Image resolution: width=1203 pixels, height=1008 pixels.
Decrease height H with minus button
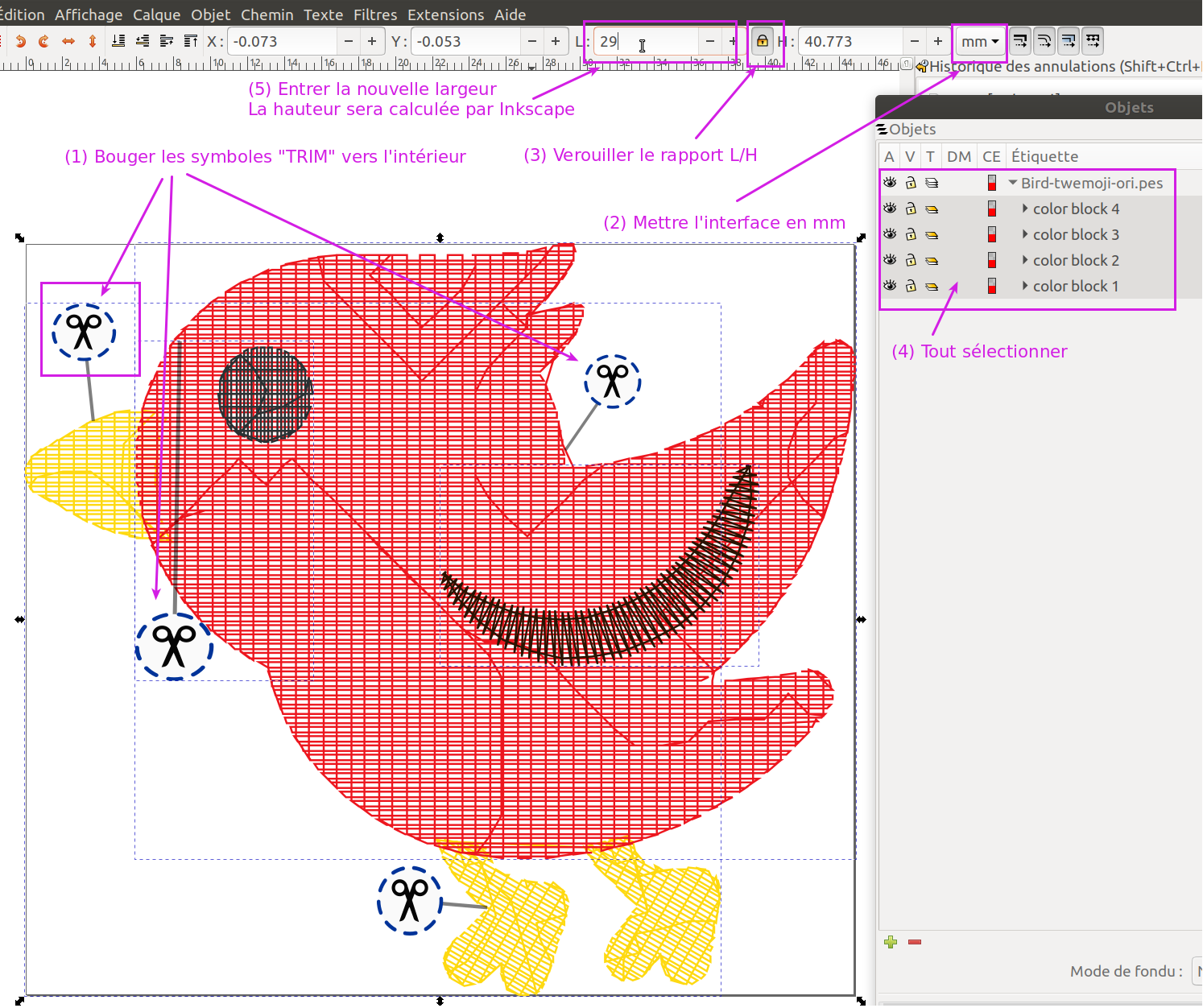point(915,41)
